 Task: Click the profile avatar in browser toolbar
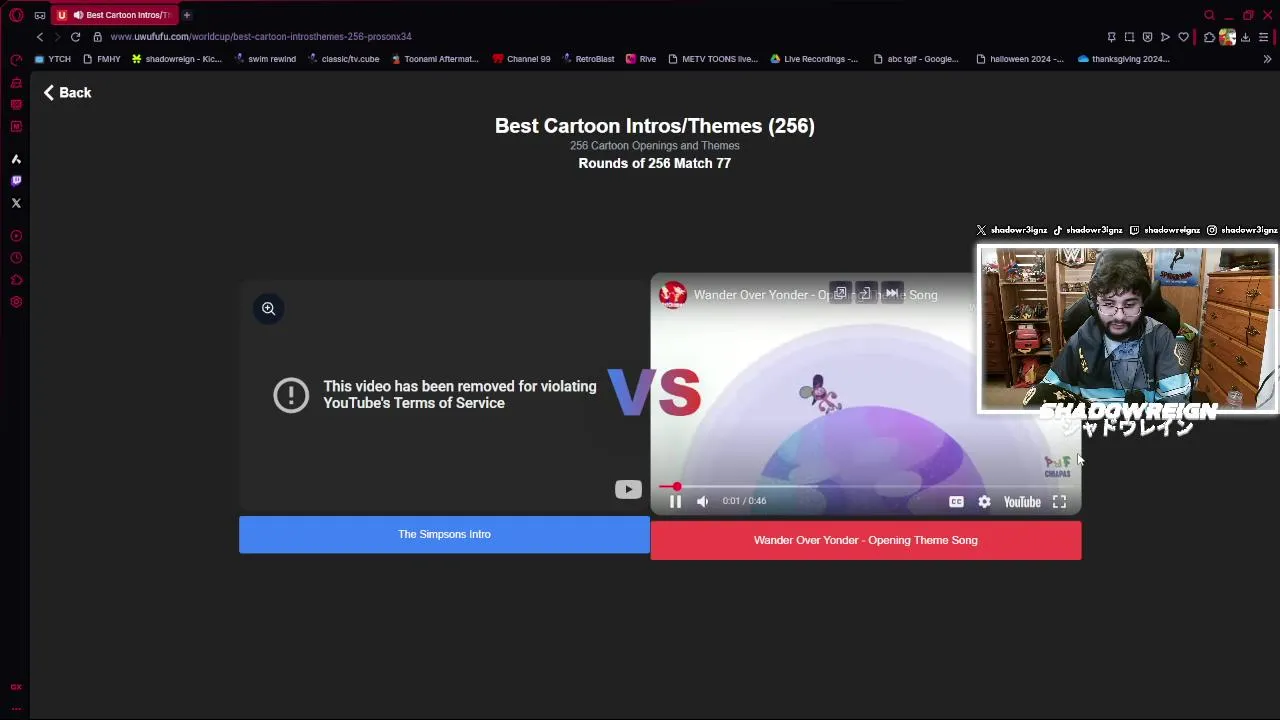click(x=1227, y=37)
